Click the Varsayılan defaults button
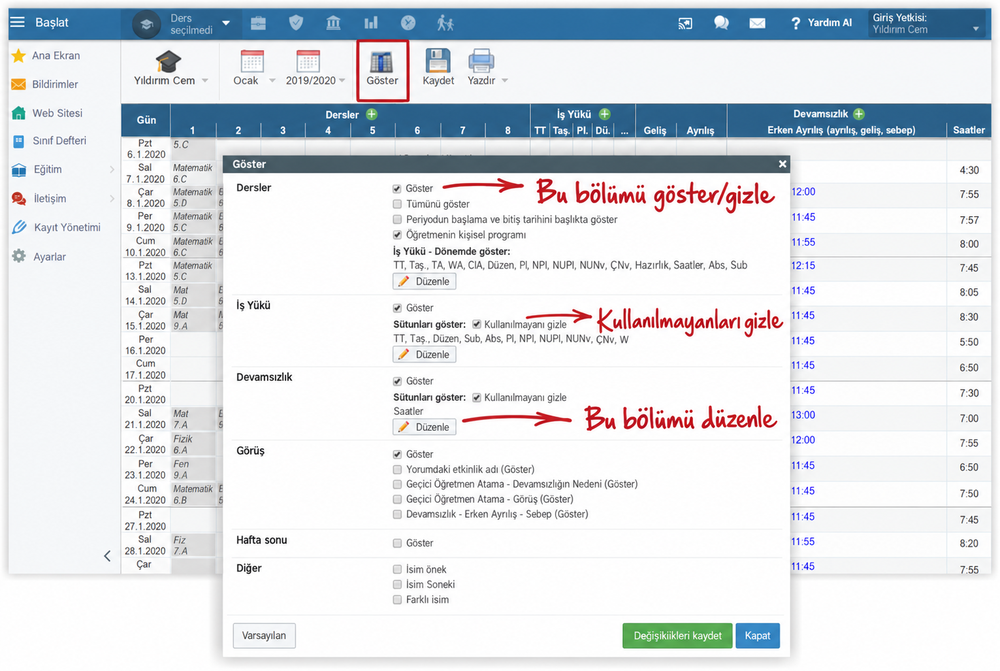1000x671 pixels. coord(264,636)
